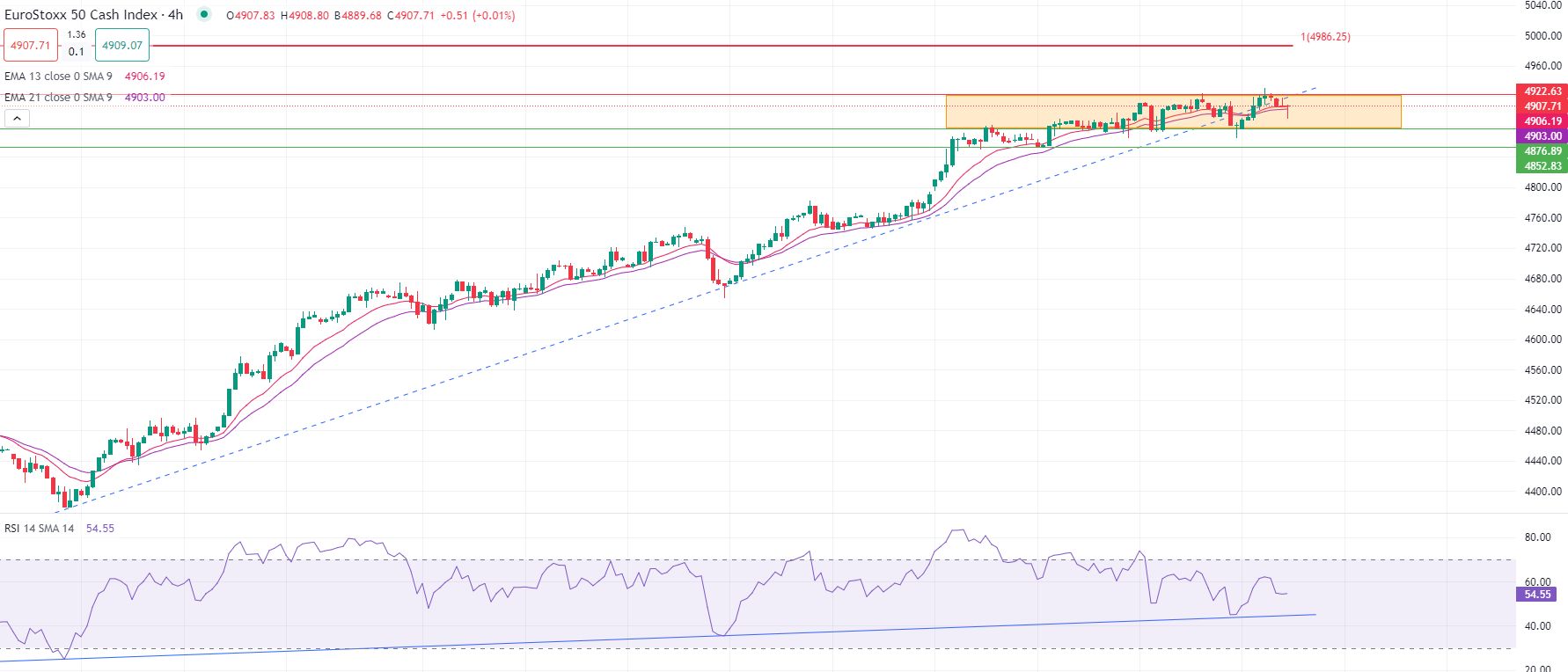Click the Fibonacci level label 1(4986.25)
The width and height of the screenshot is (1568, 672).
click(x=1325, y=37)
